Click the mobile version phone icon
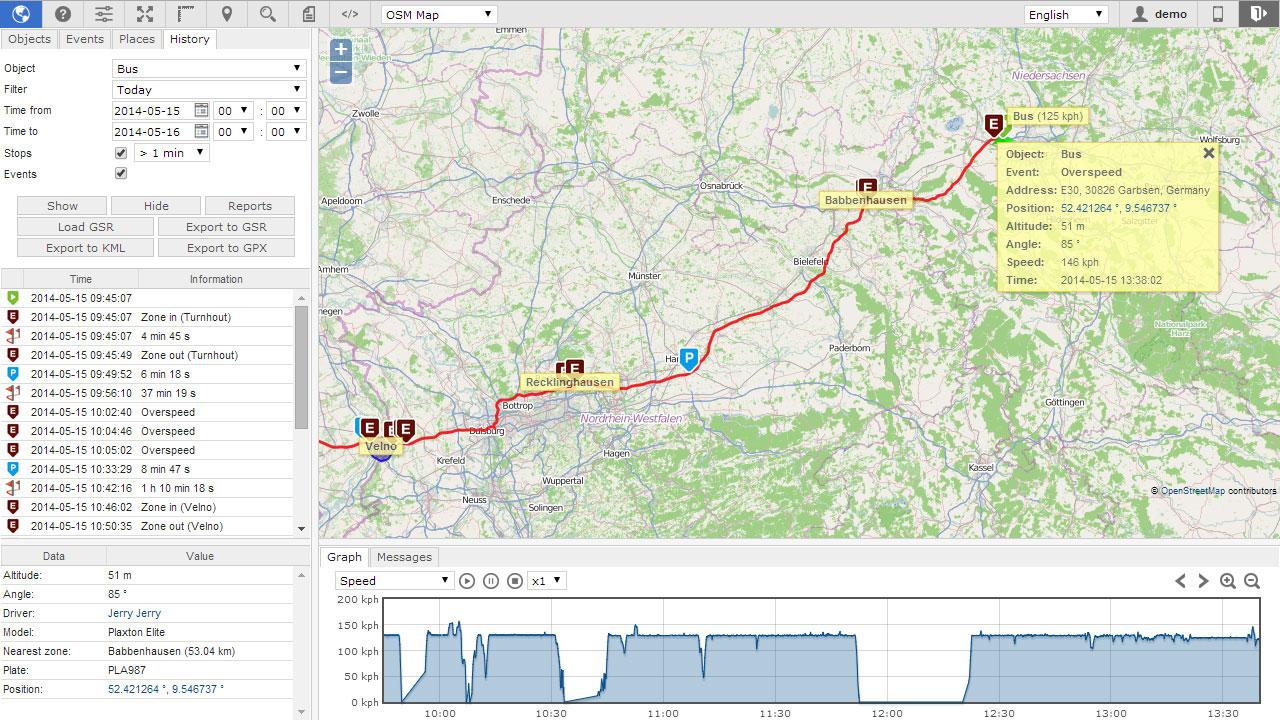 (x=1218, y=14)
